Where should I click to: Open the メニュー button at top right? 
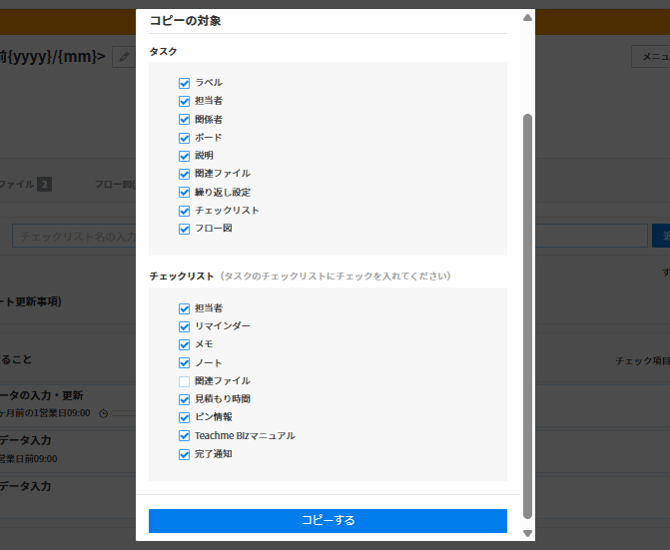[651, 57]
